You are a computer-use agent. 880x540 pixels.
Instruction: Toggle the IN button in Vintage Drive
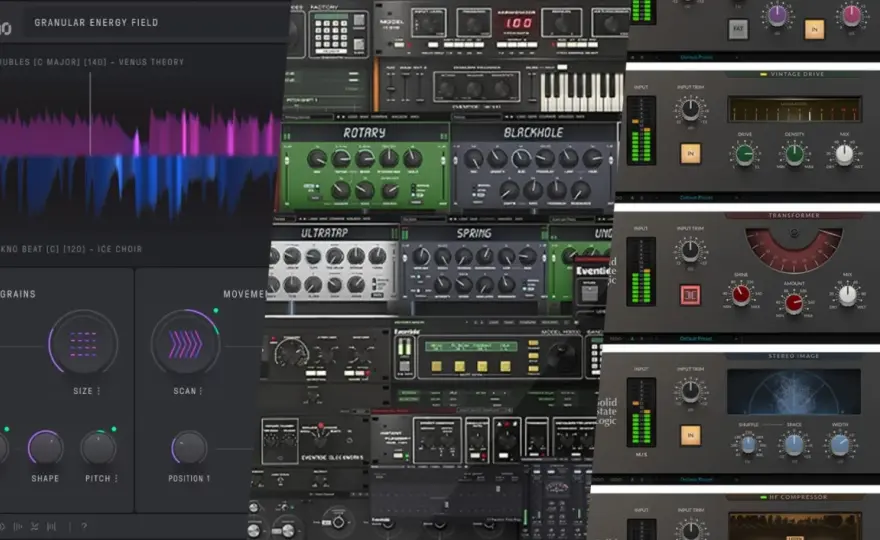[690, 153]
